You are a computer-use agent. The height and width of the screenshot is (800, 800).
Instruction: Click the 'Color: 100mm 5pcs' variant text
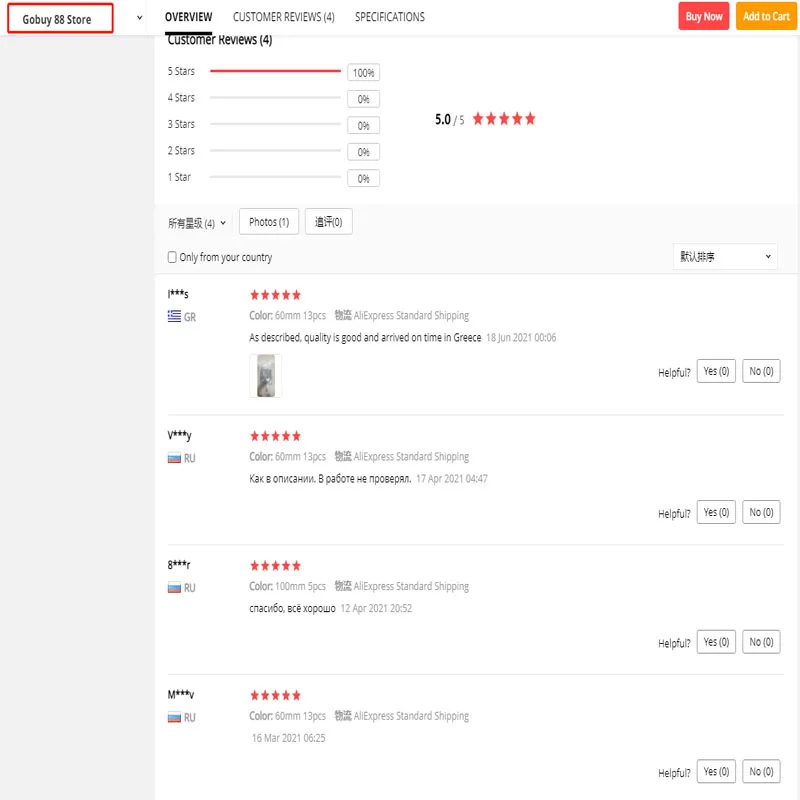tap(287, 586)
